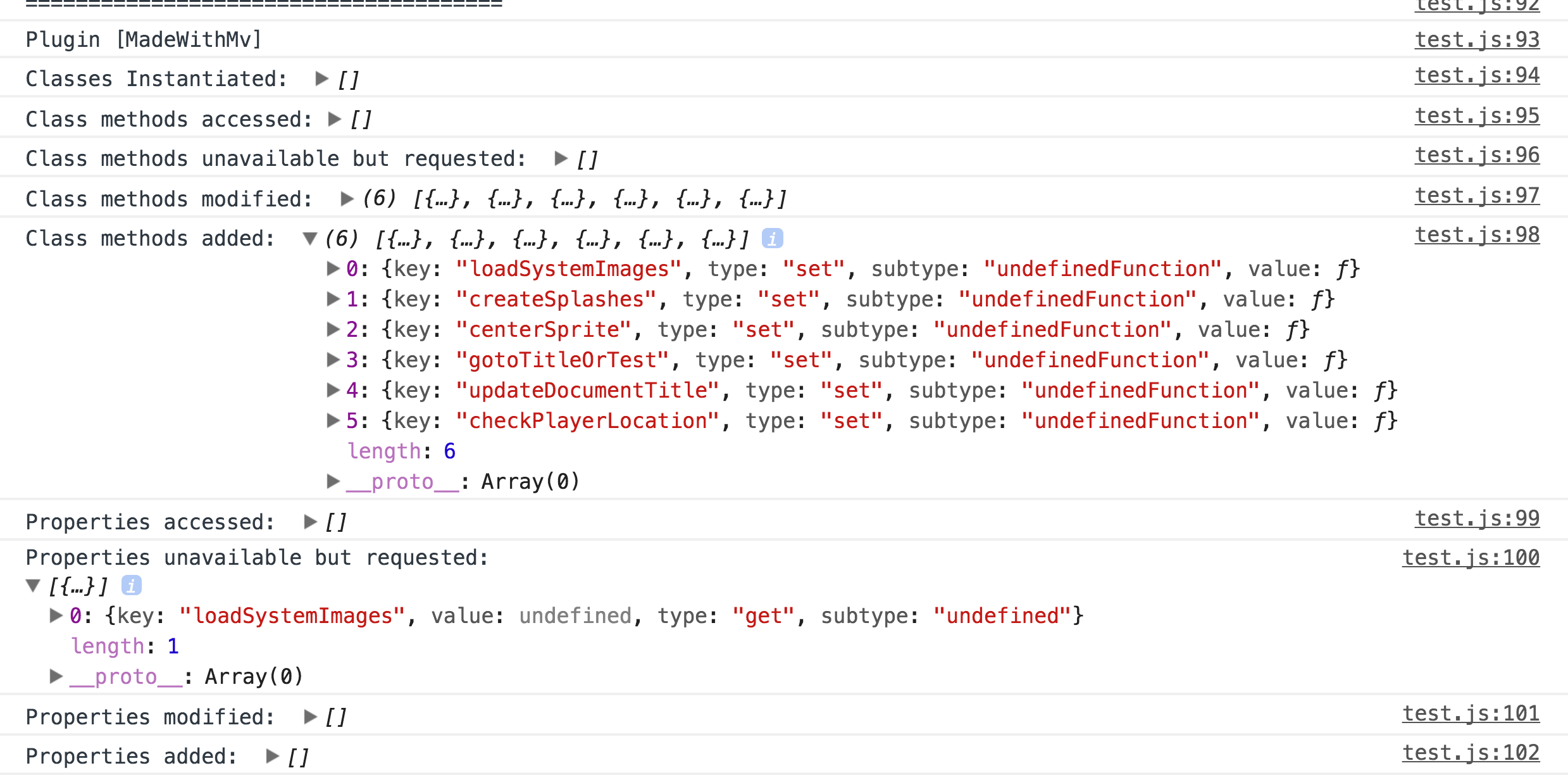Image resolution: width=1568 pixels, height=775 pixels.
Task: Expand the Properties modified empty array
Action: click(x=310, y=717)
